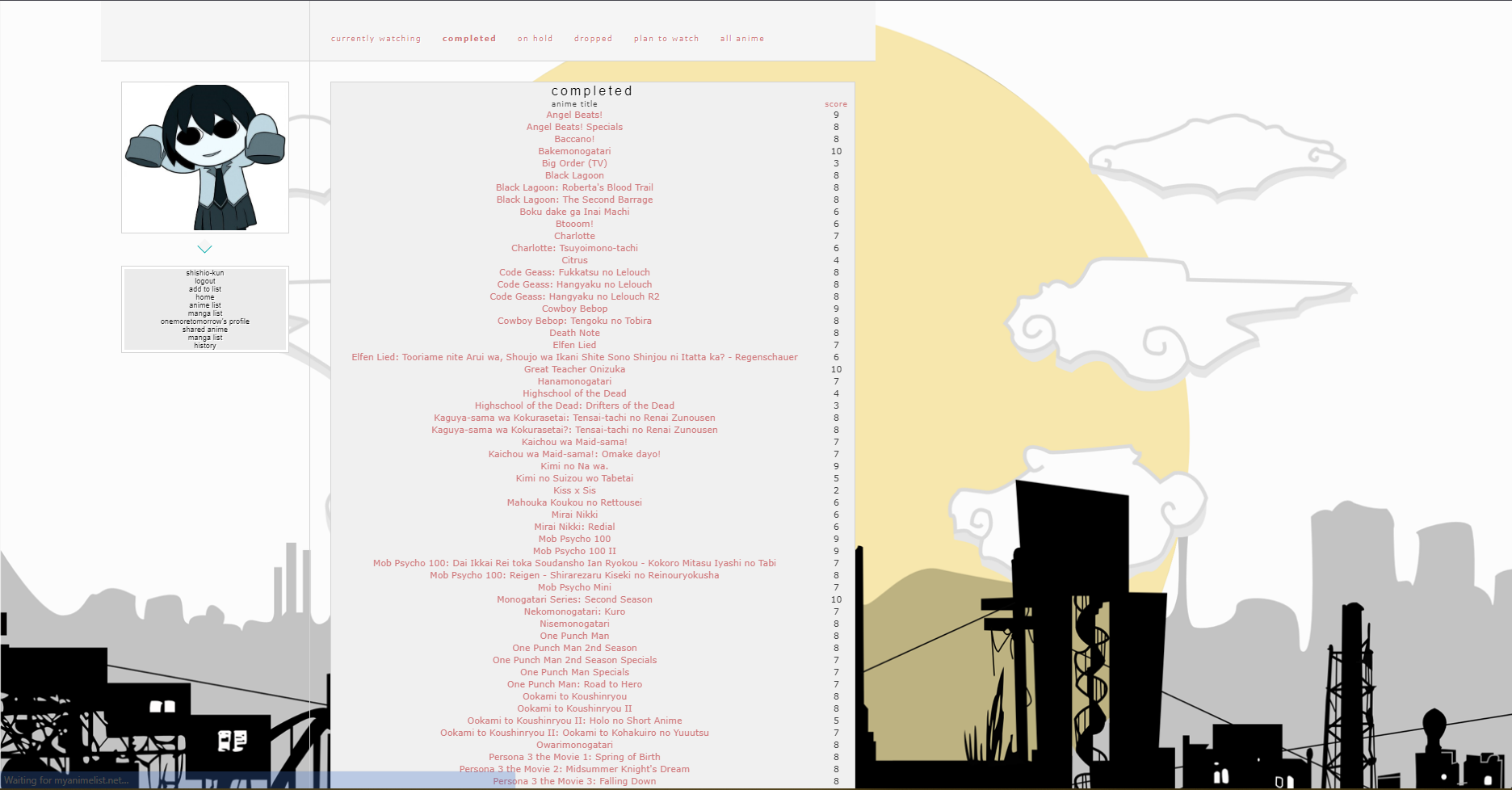
Task: Open the Elfen Lied Regenschauer special entry
Action: click(574, 357)
